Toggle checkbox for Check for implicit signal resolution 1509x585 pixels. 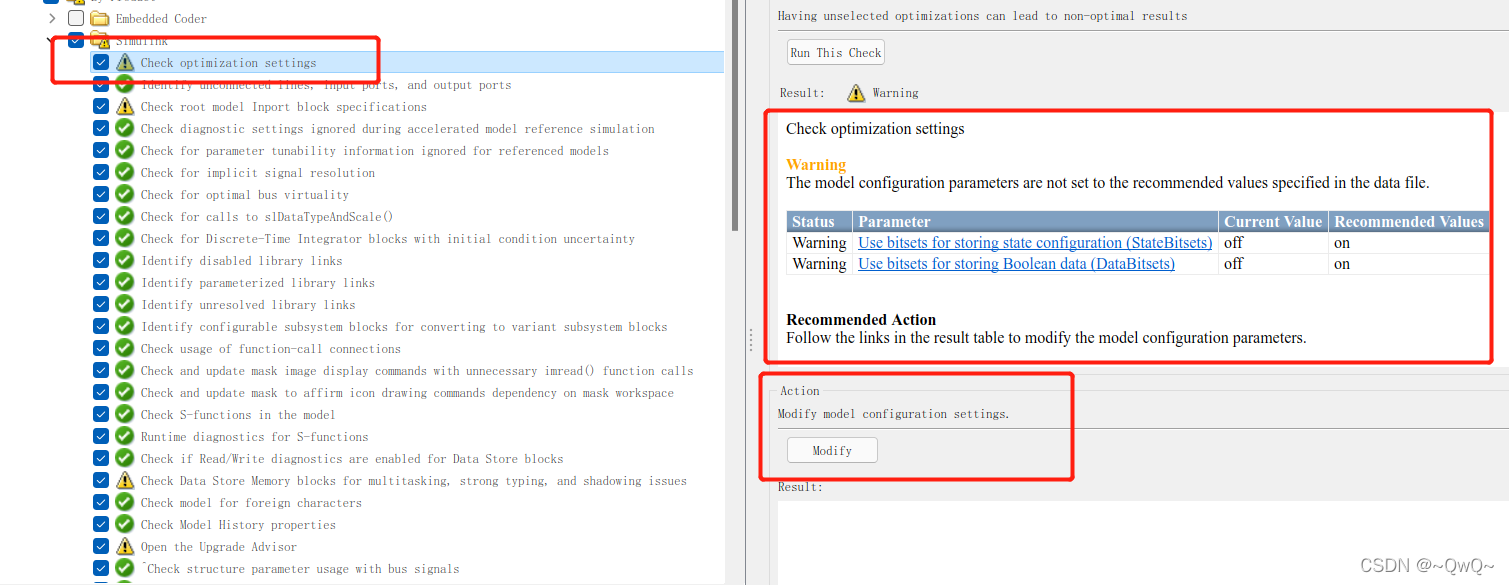(101, 172)
